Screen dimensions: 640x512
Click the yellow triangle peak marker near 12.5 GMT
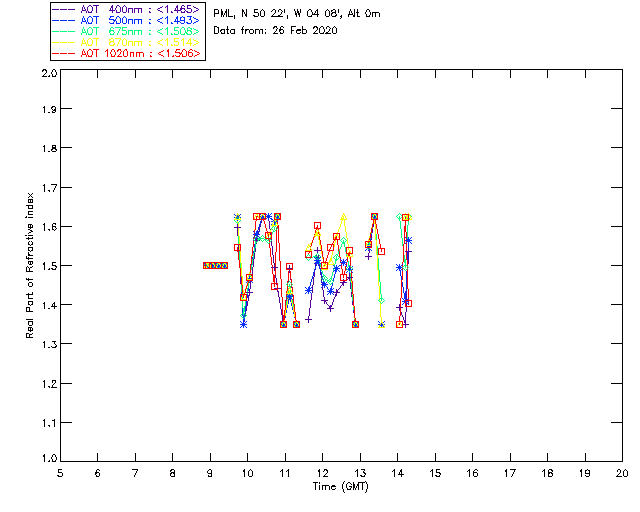(344, 217)
